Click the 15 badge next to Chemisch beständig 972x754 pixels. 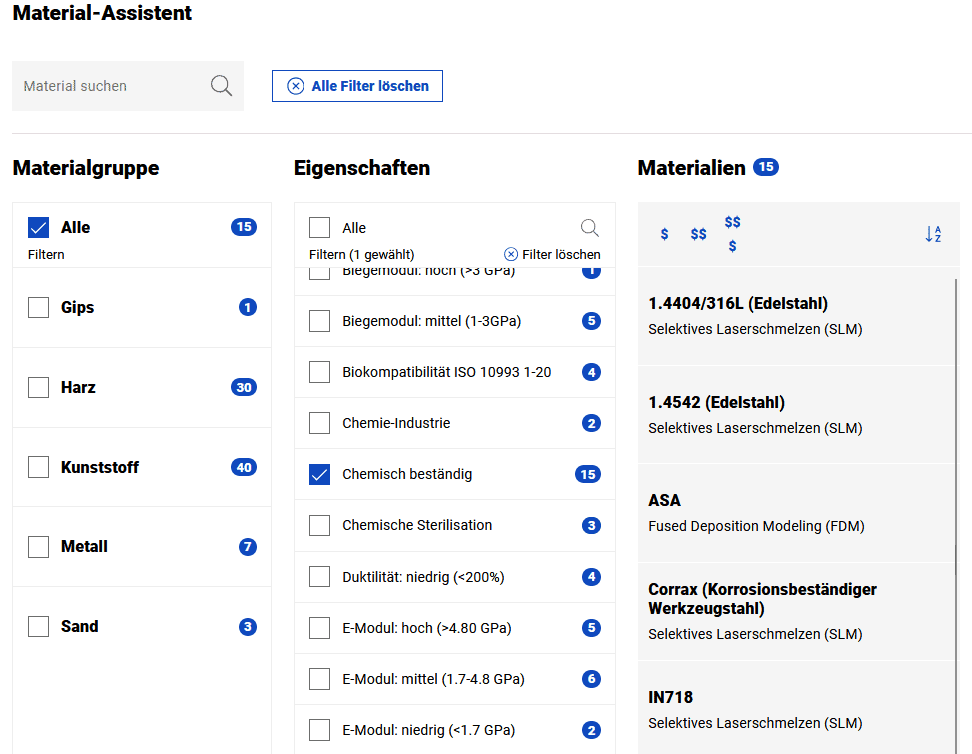588,474
